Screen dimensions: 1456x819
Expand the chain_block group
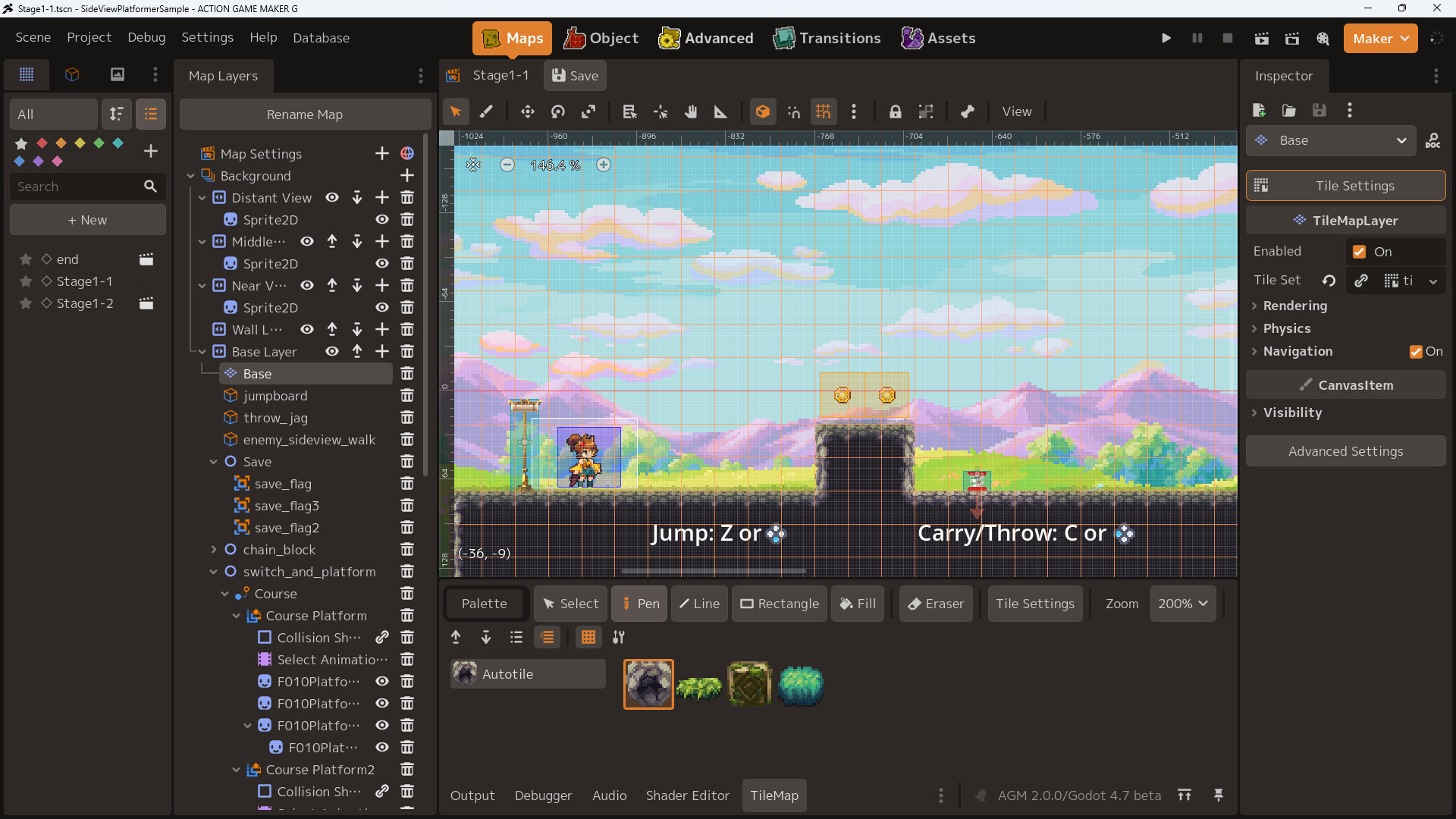click(x=213, y=550)
